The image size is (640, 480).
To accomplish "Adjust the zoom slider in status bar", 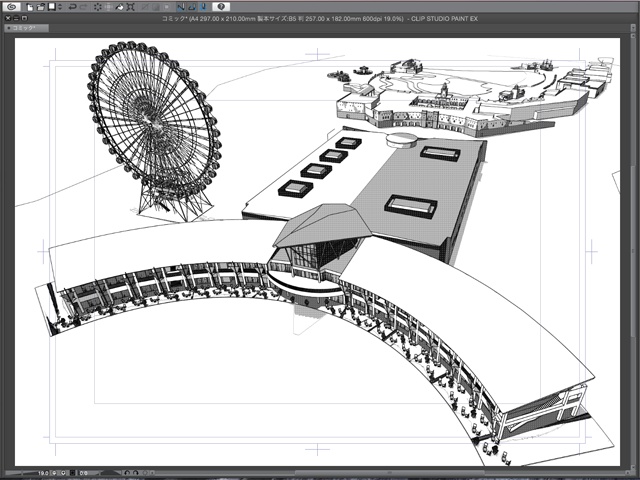I will (x=21, y=473).
